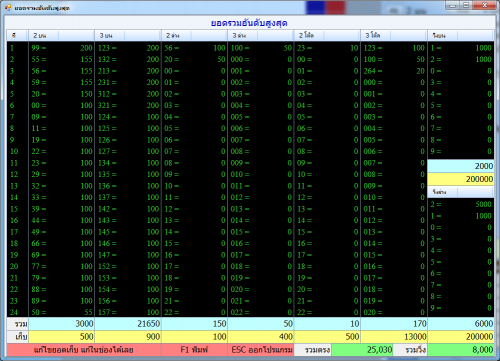500x361 pixels.
Task: Select the 2 บน column header
Action: click(x=61, y=35)
